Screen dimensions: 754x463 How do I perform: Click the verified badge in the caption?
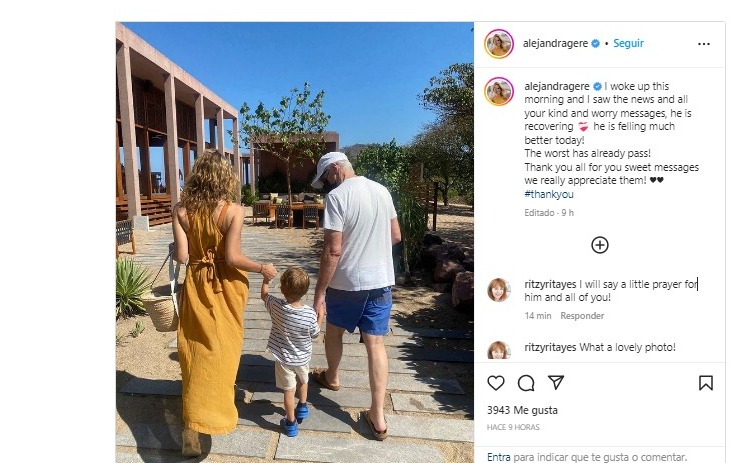595,86
